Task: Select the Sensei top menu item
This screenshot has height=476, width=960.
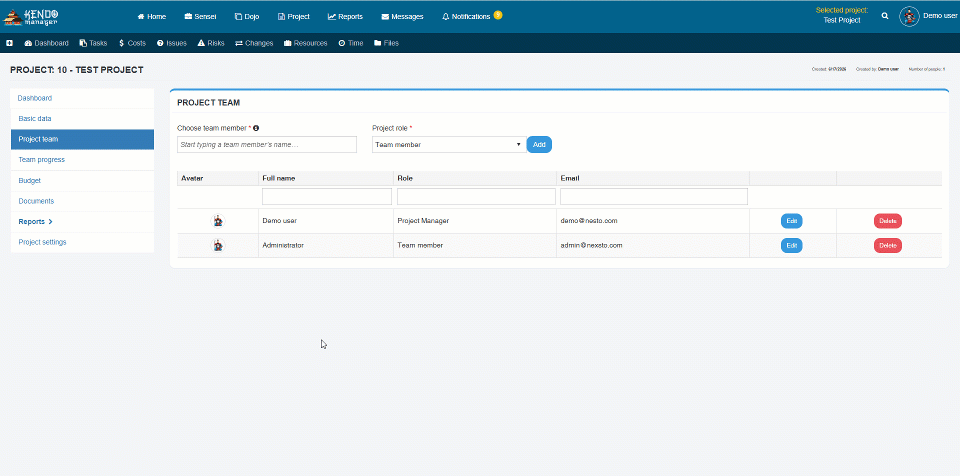Action: pos(200,17)
